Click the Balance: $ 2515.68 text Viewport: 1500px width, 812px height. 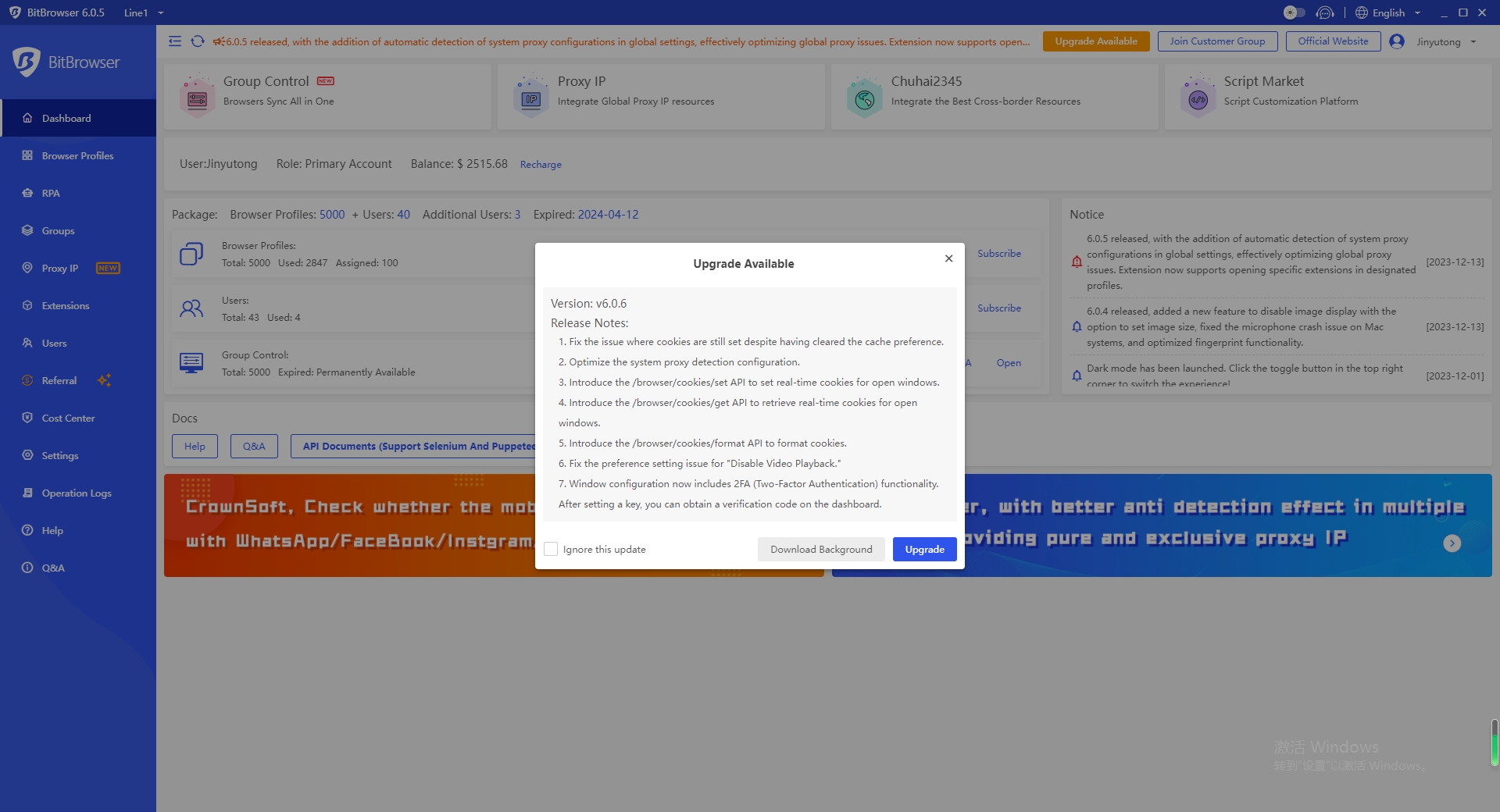(x=459, y=164)
